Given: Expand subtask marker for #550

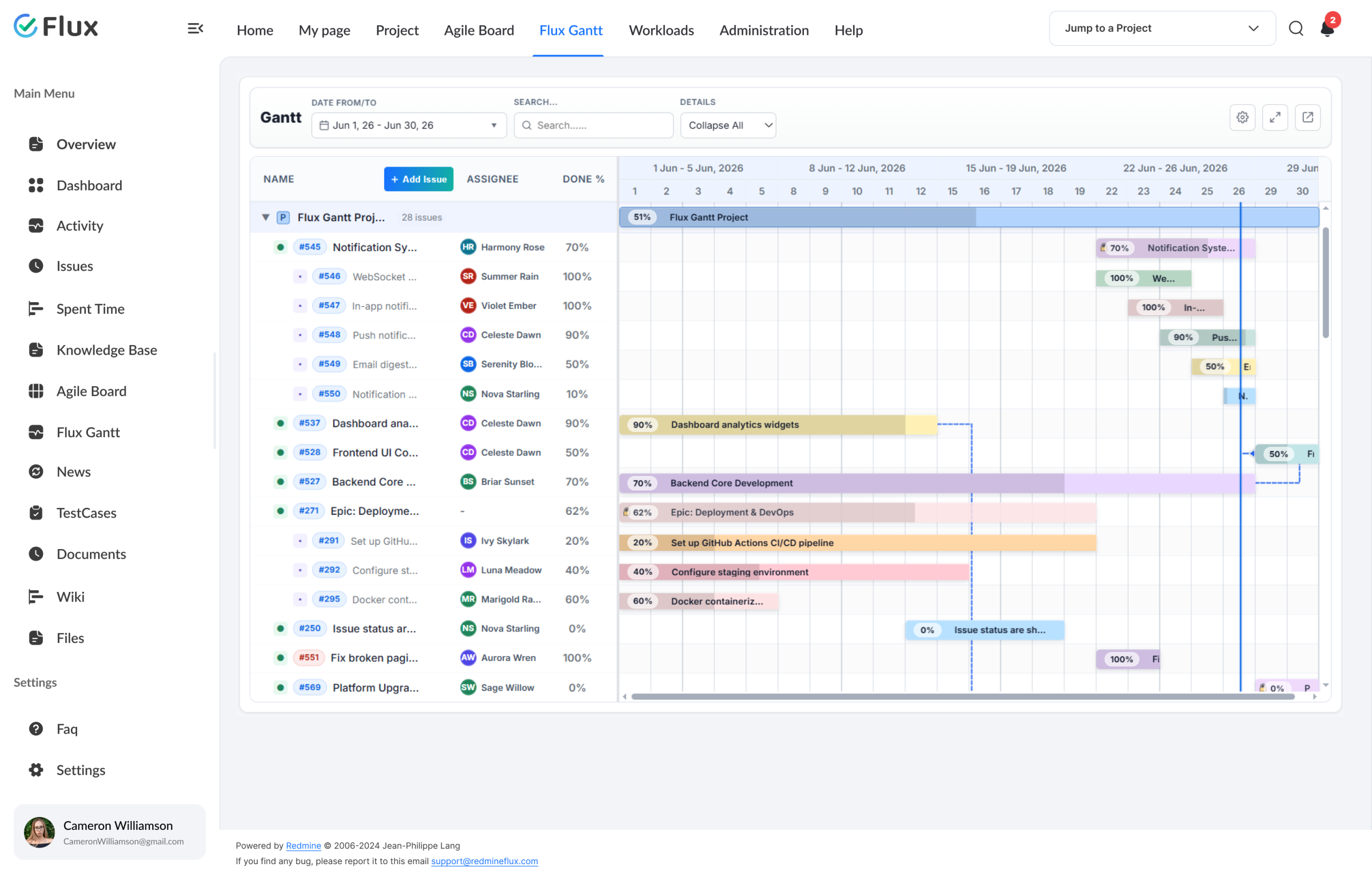Looking at the screenshot, I should [300, 394].
